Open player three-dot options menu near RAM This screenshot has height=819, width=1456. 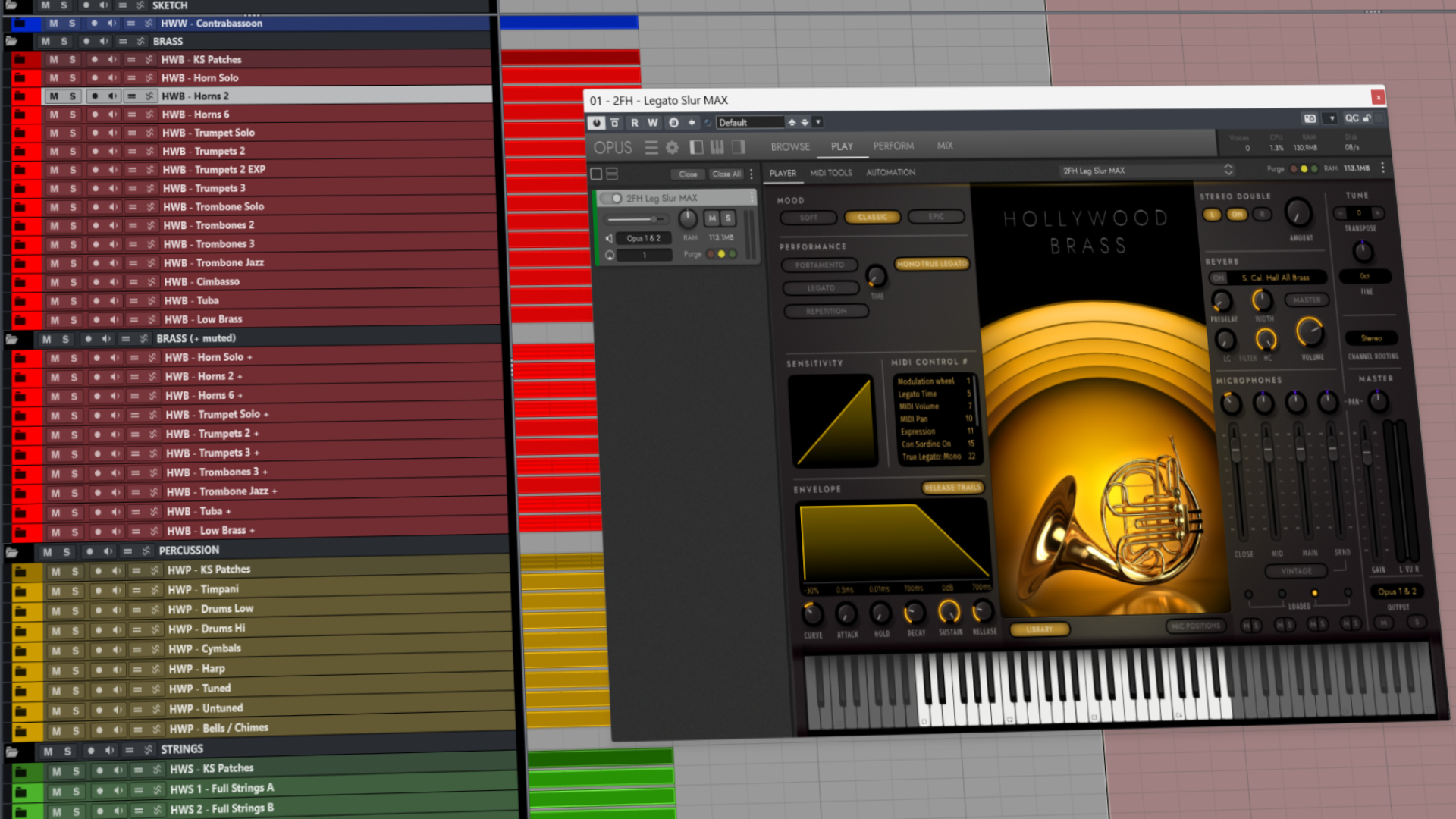[x=1382, y=168]
